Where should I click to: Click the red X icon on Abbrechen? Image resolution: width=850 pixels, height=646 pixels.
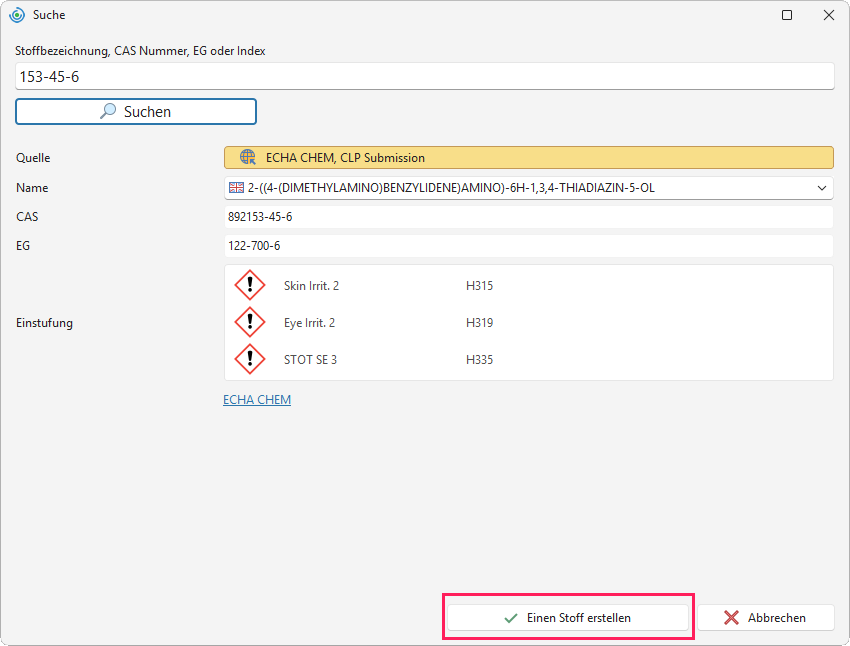tap(731, 618)
